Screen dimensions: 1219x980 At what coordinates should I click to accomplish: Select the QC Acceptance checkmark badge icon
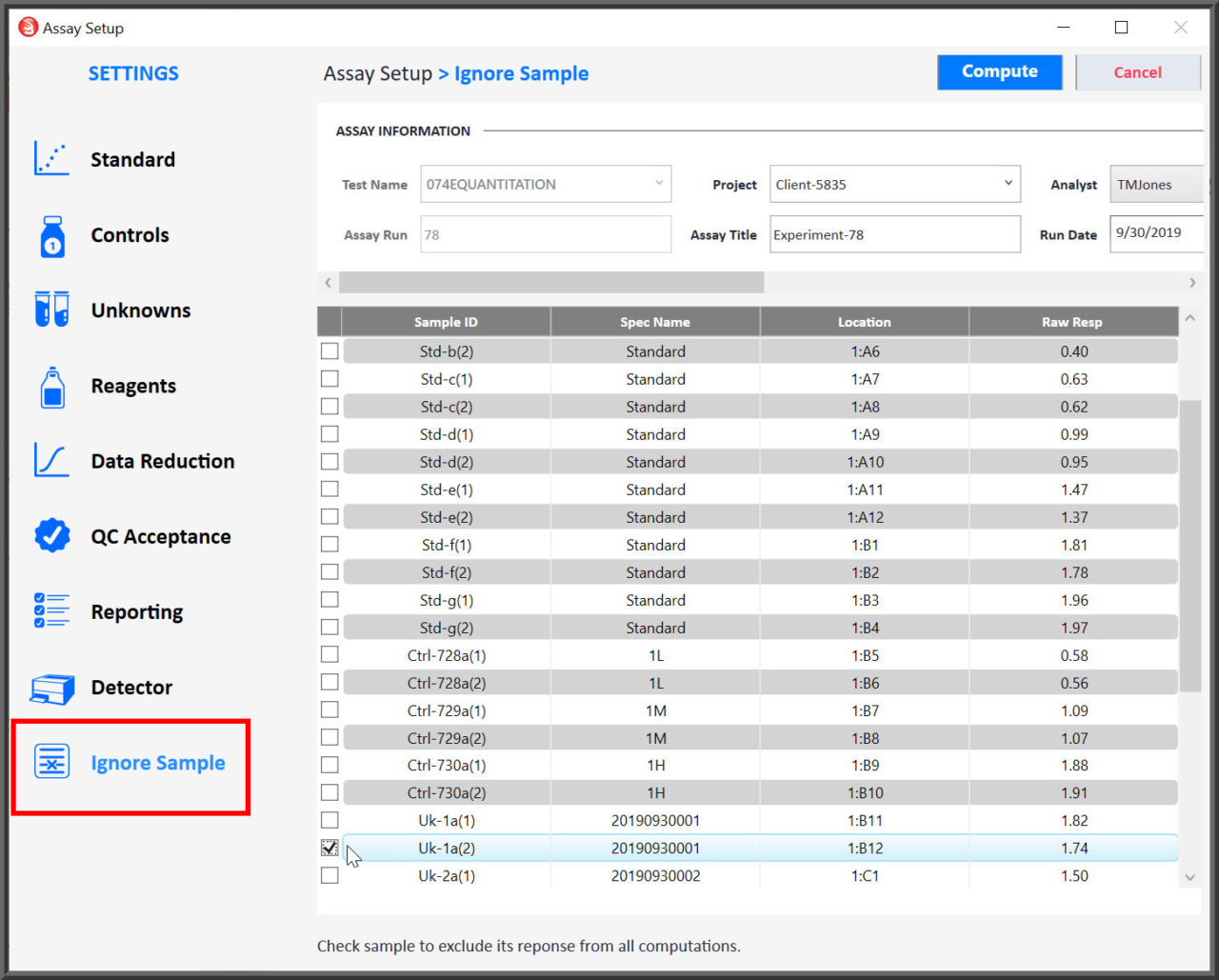tap(51, 536)
